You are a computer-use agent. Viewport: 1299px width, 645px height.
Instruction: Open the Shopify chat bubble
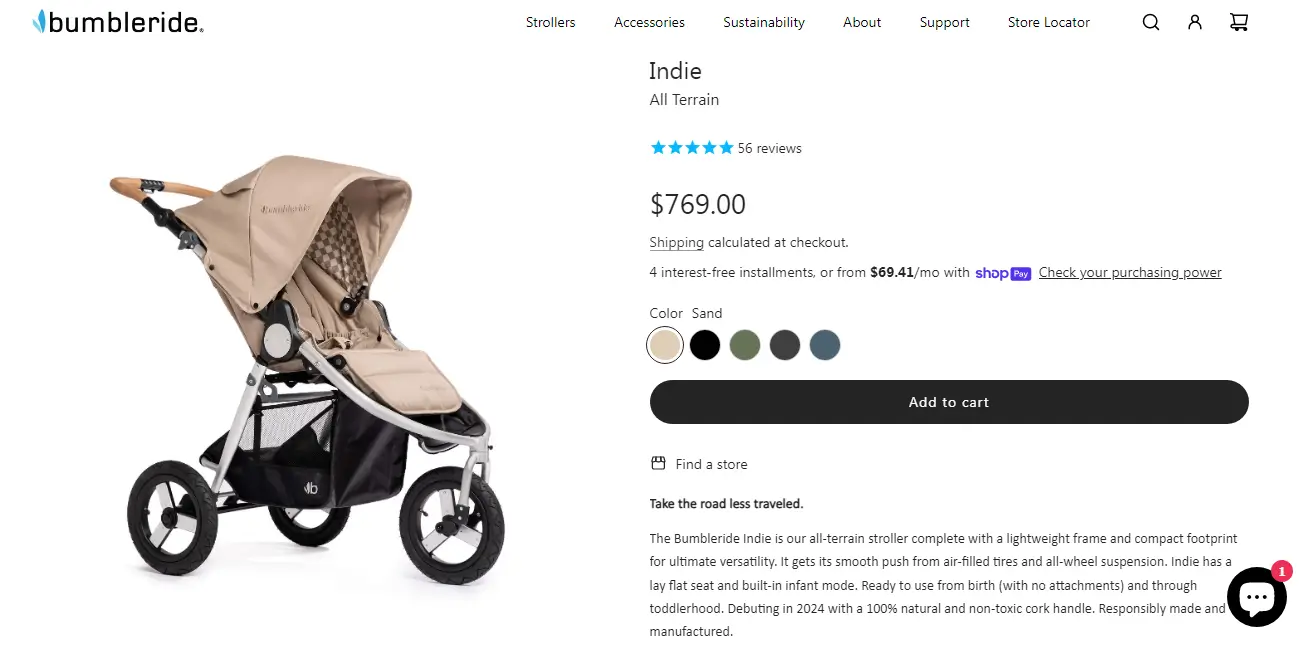point(1256,597)
